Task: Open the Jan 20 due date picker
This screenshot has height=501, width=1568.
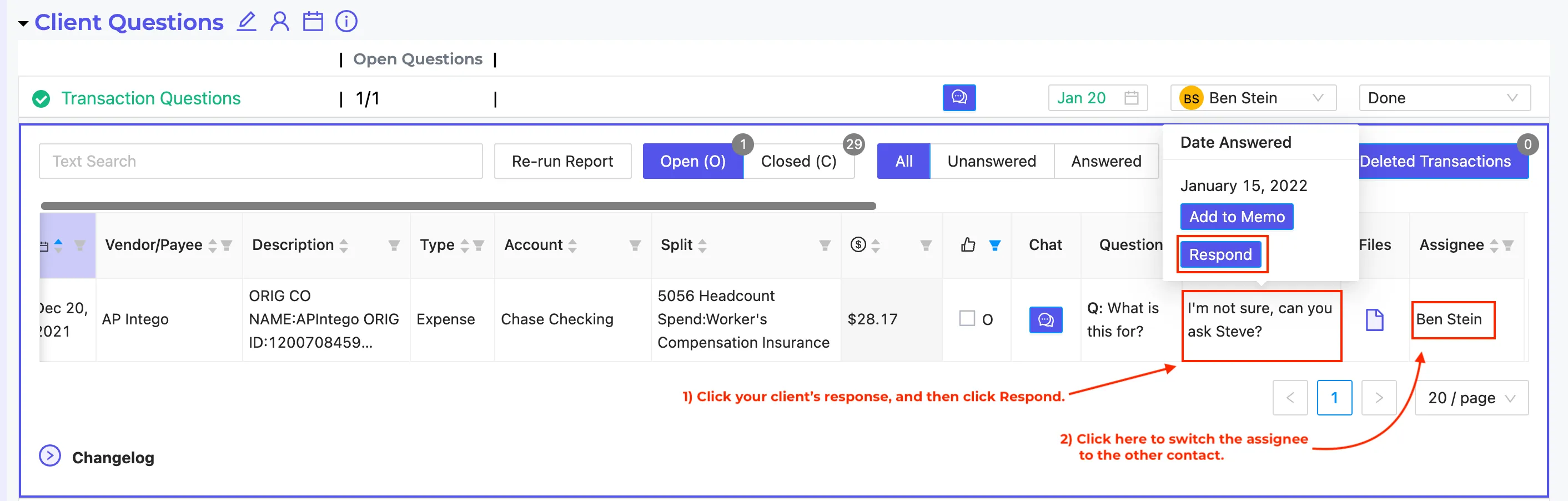Action: (1098, 98)
